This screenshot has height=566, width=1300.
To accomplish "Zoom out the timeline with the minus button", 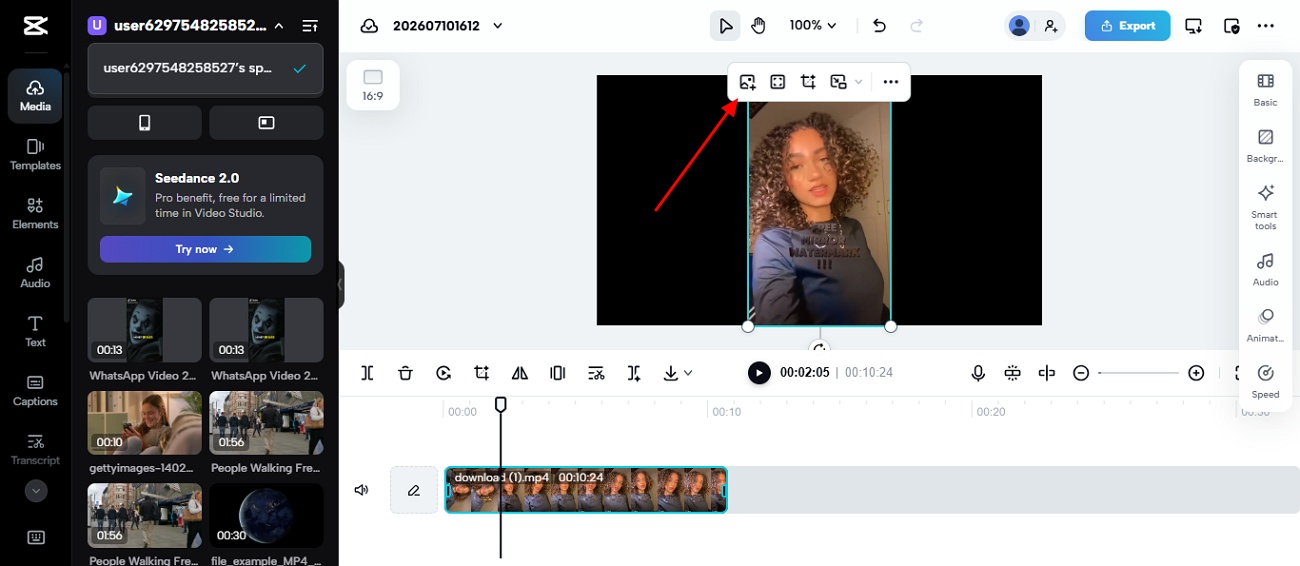I will [1081, 373].
